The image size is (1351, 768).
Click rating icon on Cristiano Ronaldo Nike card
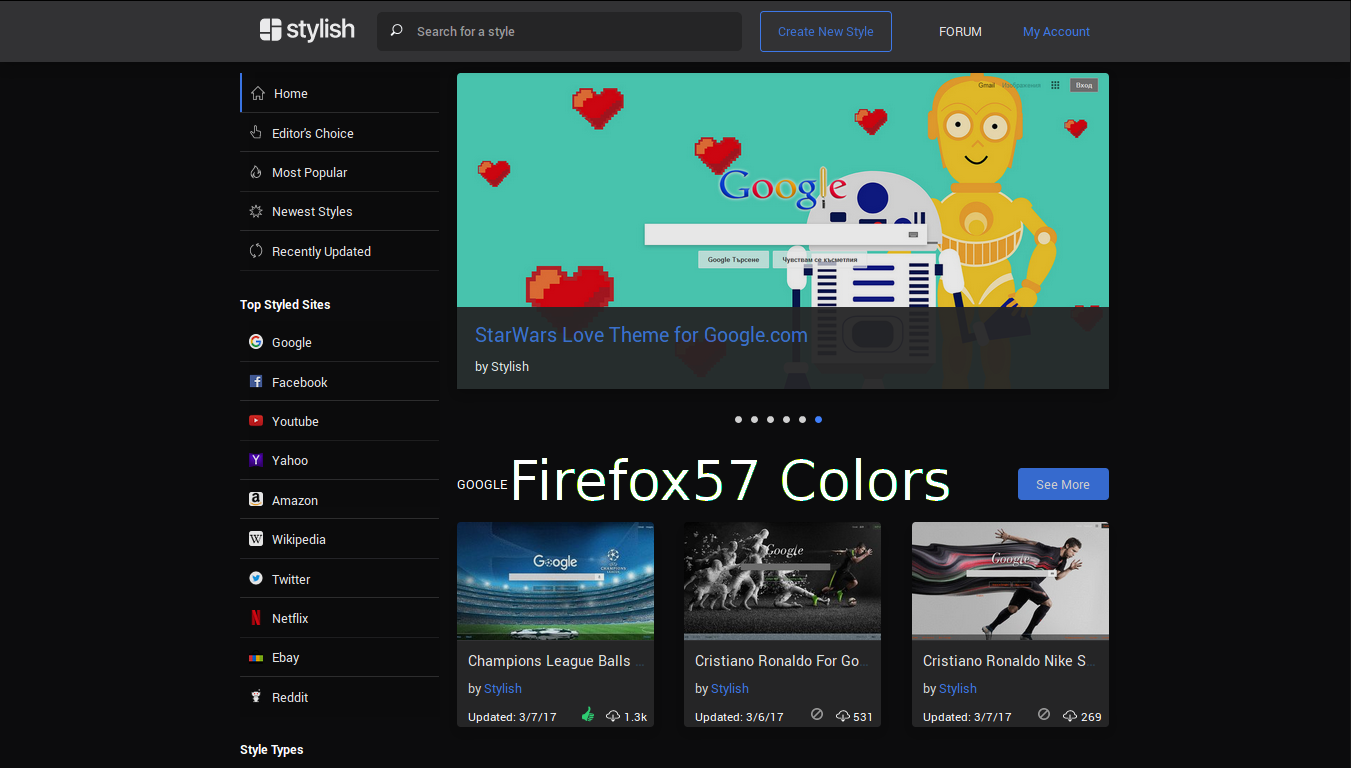pos(1044,715)
